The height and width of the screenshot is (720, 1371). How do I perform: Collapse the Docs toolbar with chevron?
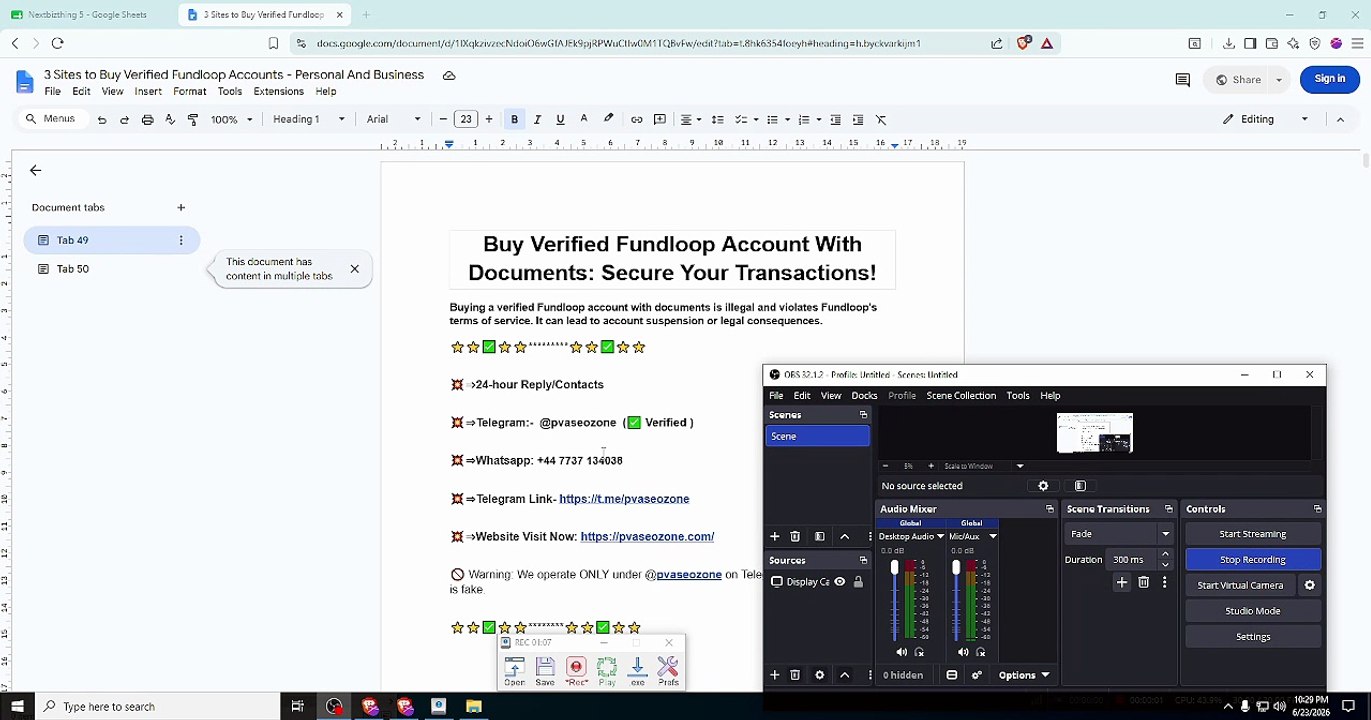coord(1340,119)
